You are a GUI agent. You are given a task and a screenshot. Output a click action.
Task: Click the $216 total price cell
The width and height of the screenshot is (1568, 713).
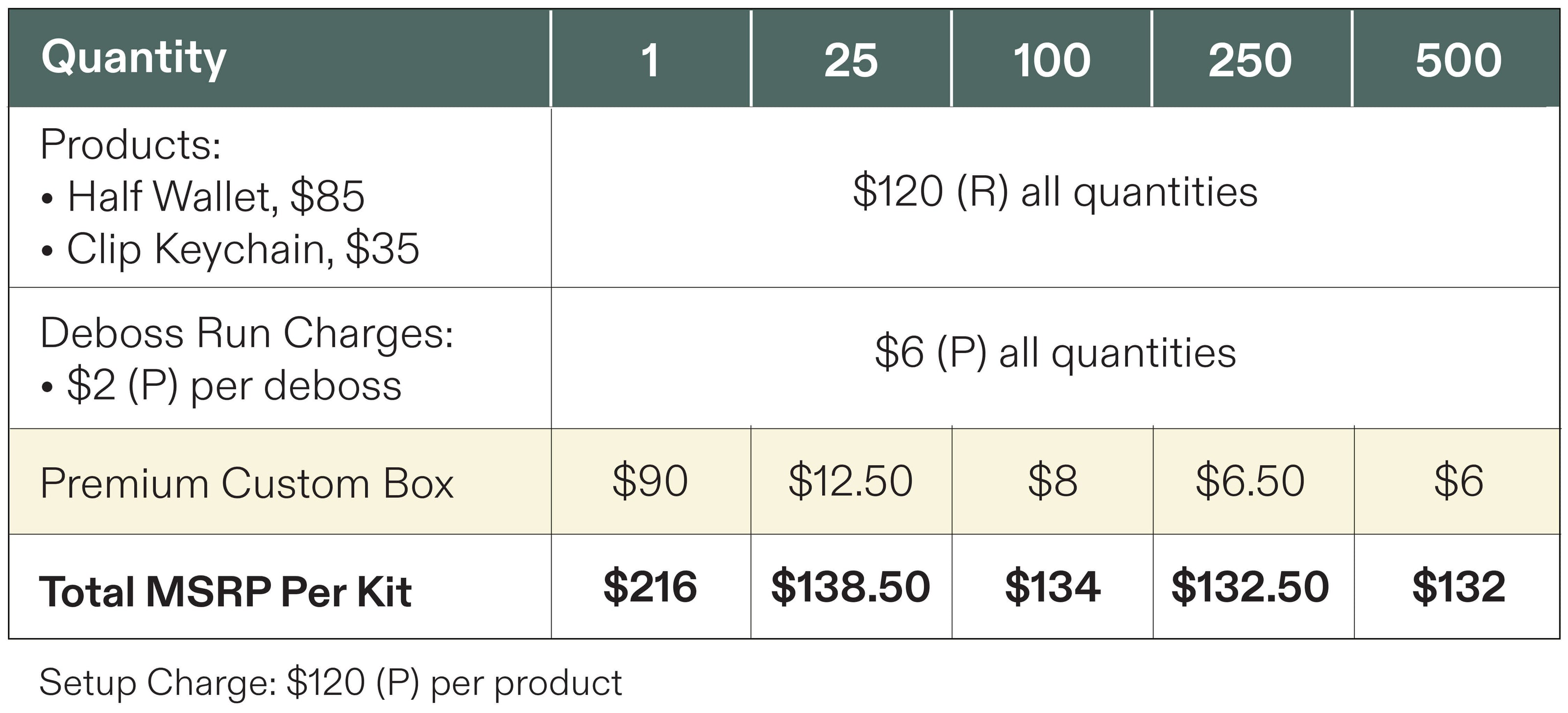(651, 587)
